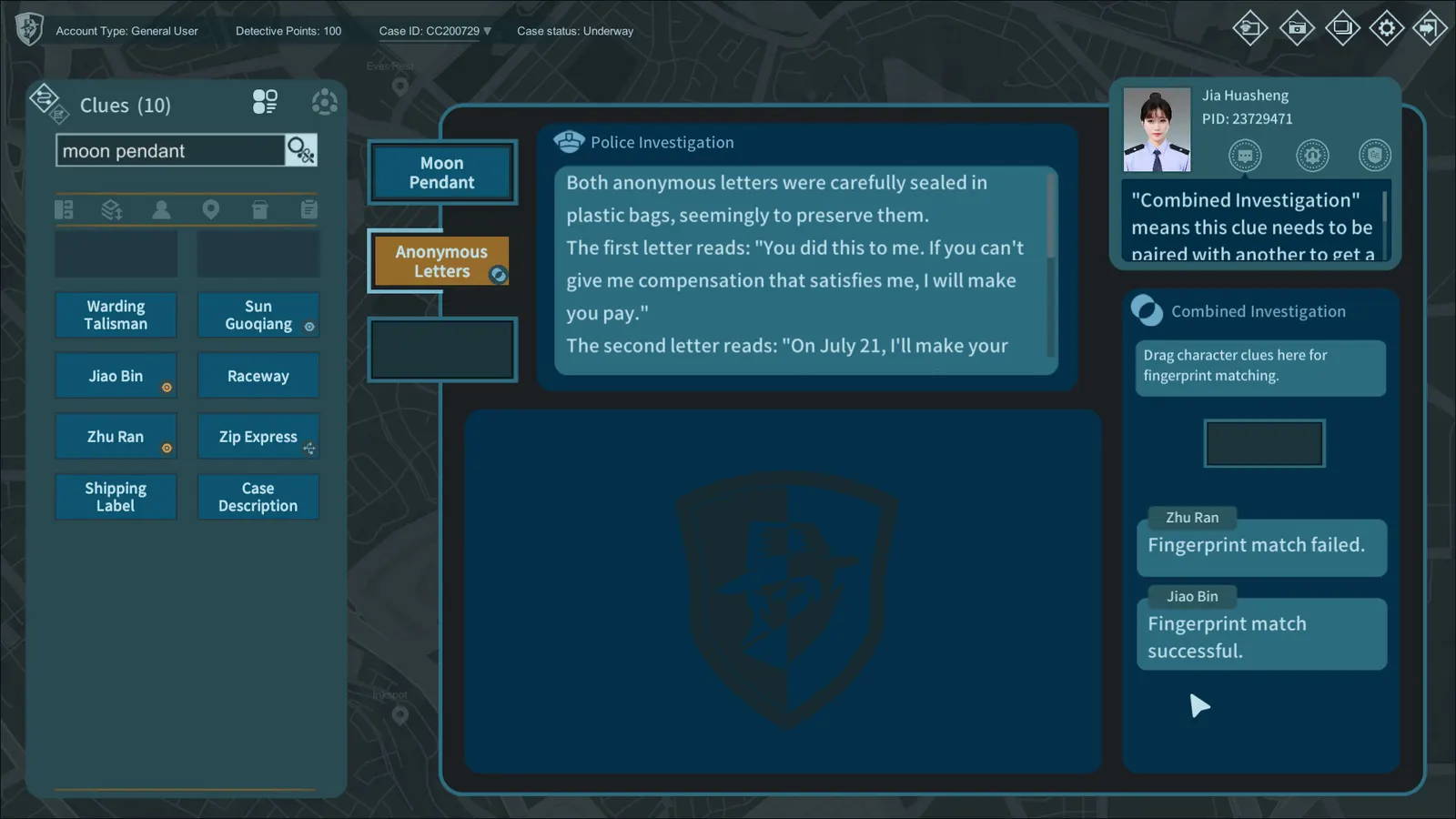Click the moon pendant search field

pos(170,151)
